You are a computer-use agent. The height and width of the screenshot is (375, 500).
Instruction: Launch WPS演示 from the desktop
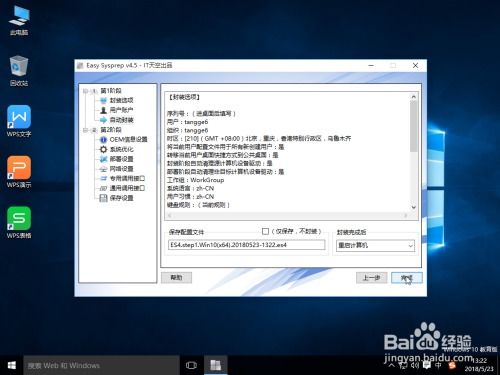19,172
